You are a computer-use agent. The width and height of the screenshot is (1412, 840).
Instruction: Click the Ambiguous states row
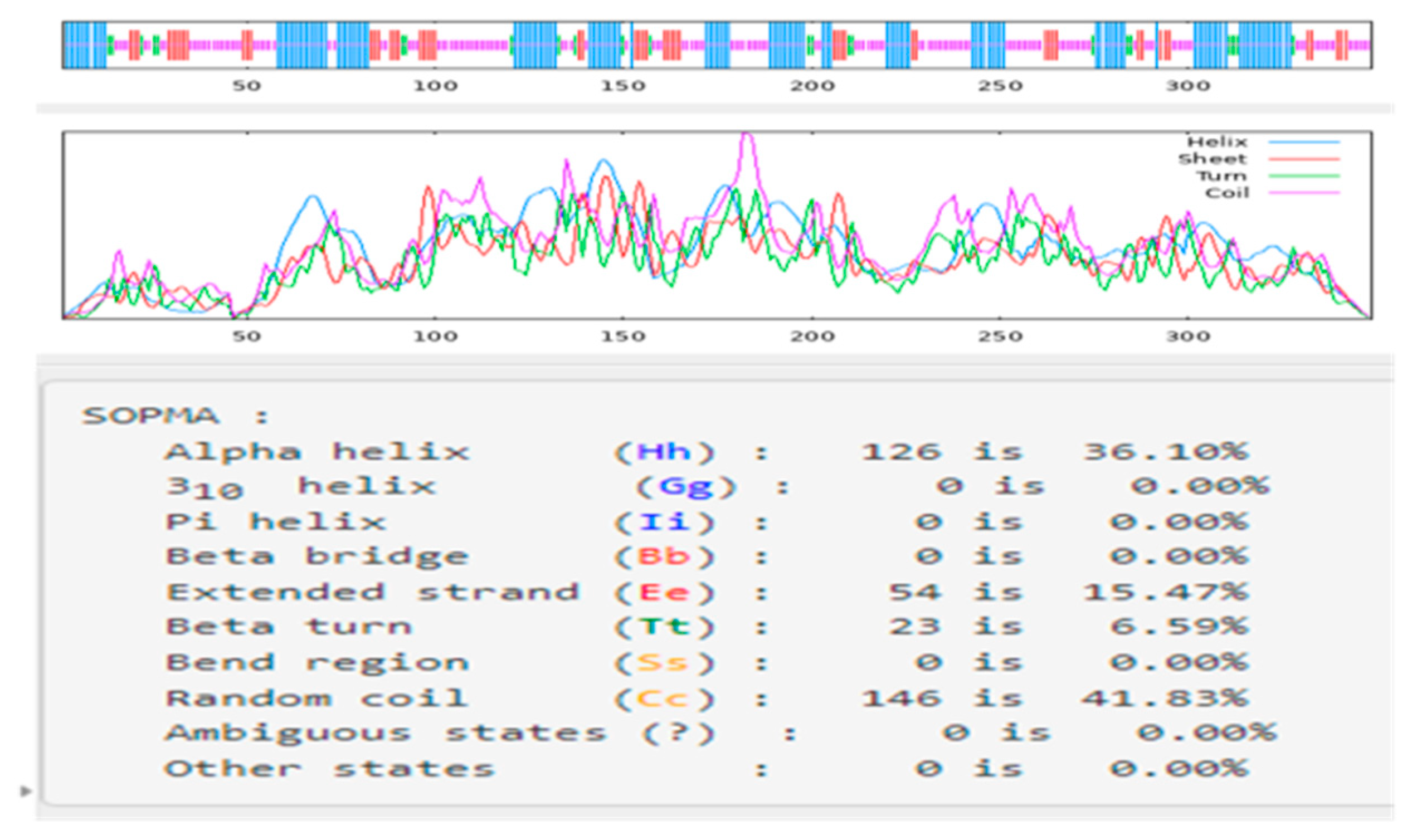point(385,734)
